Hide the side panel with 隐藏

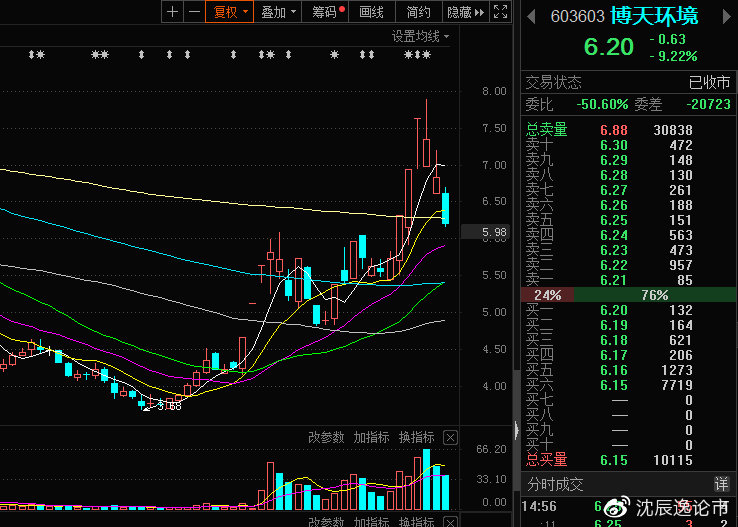click(465, 12)
